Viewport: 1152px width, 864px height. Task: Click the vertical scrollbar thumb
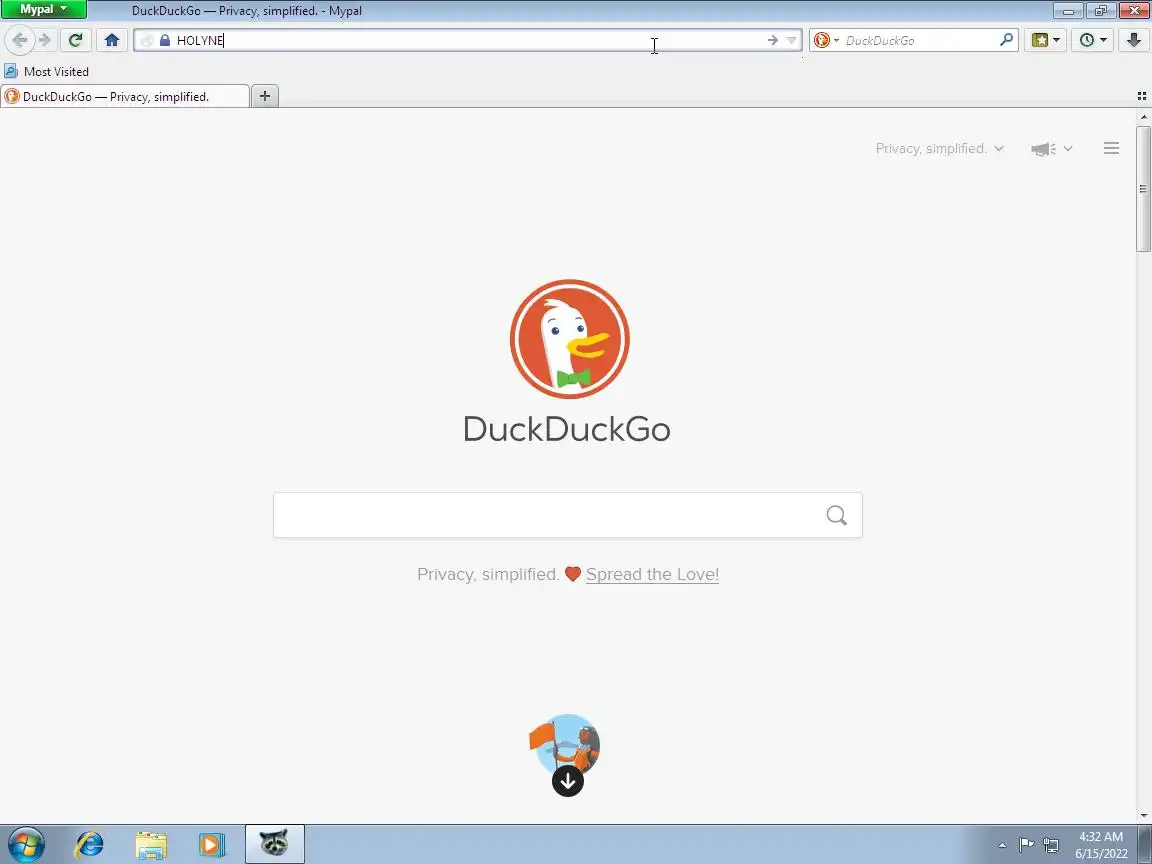(x=1143, y=188)
